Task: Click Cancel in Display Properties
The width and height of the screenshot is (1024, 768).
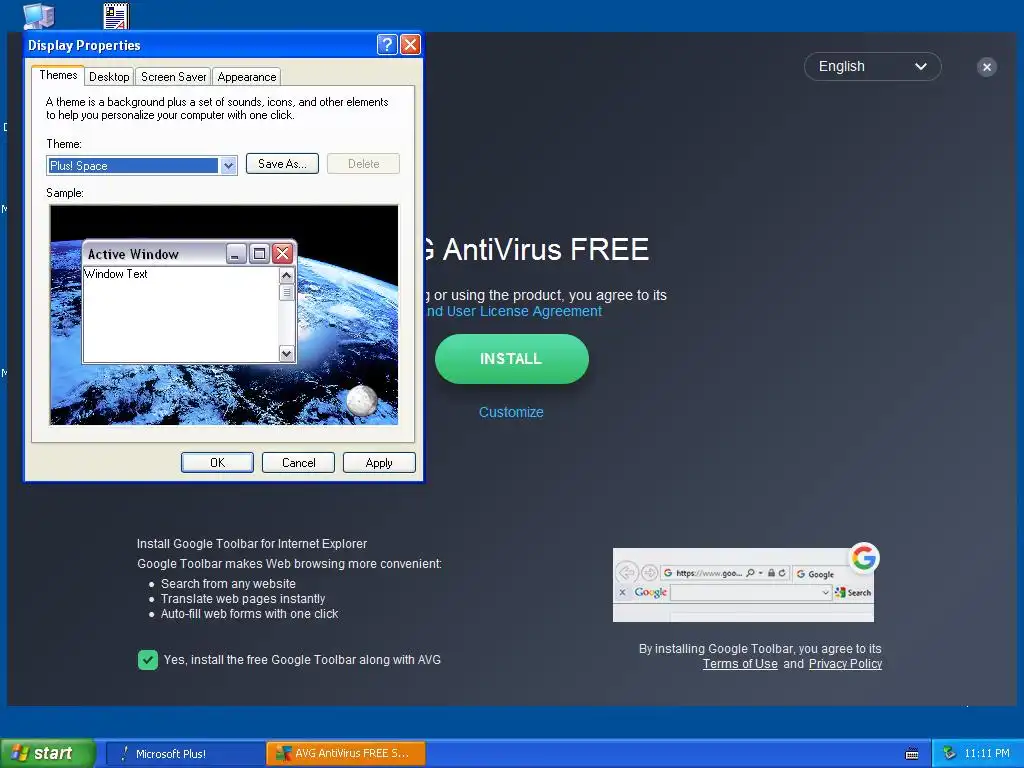Action: (x=298, y=462)
